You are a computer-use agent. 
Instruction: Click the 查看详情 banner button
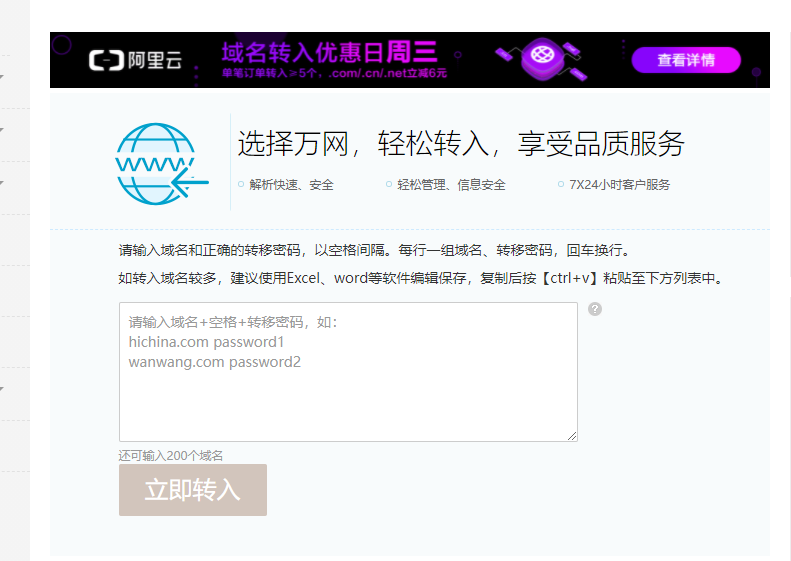[x=686, y=60]
